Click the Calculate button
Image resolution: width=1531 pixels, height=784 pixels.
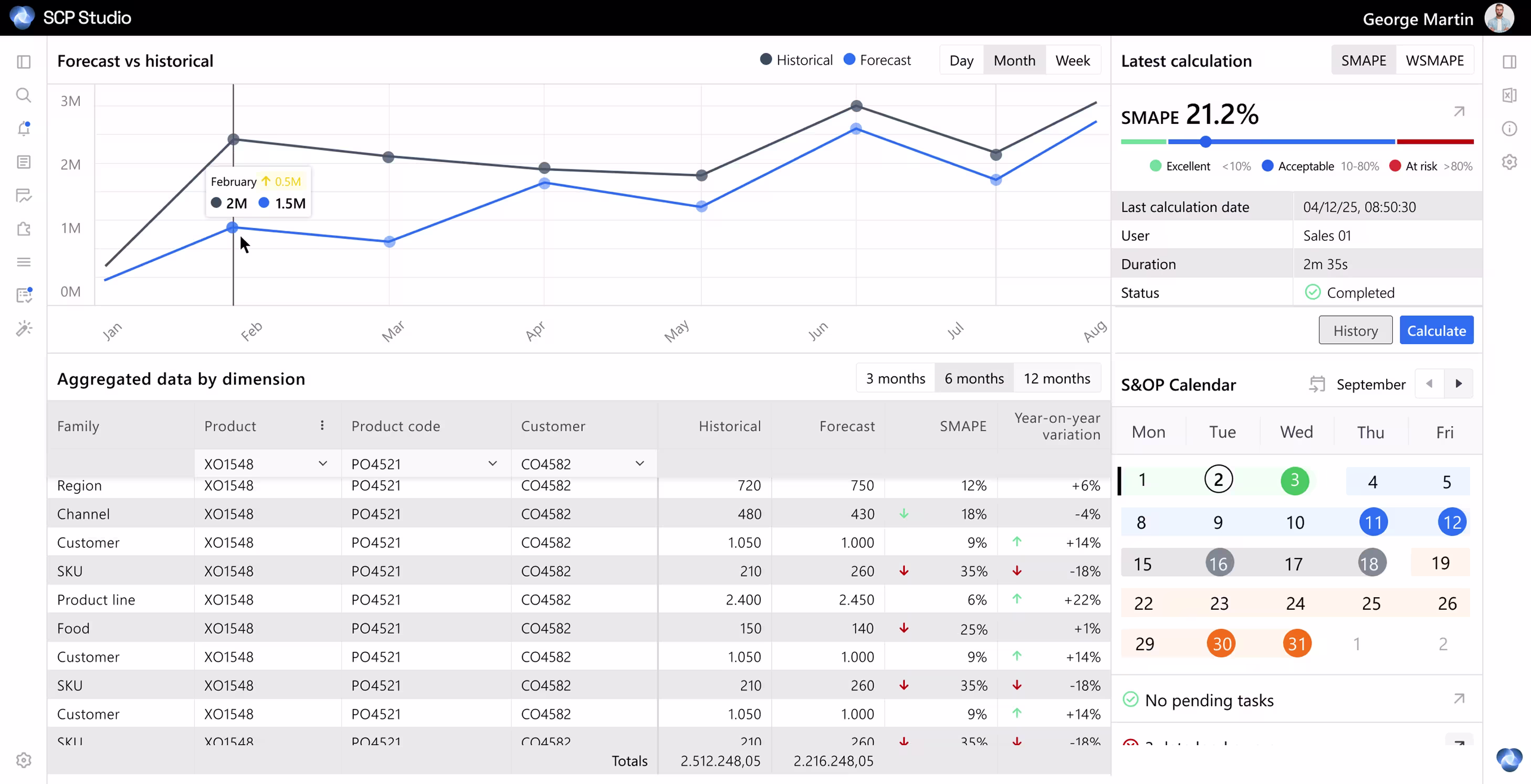pyautogui.click(x=1435, y=330)
